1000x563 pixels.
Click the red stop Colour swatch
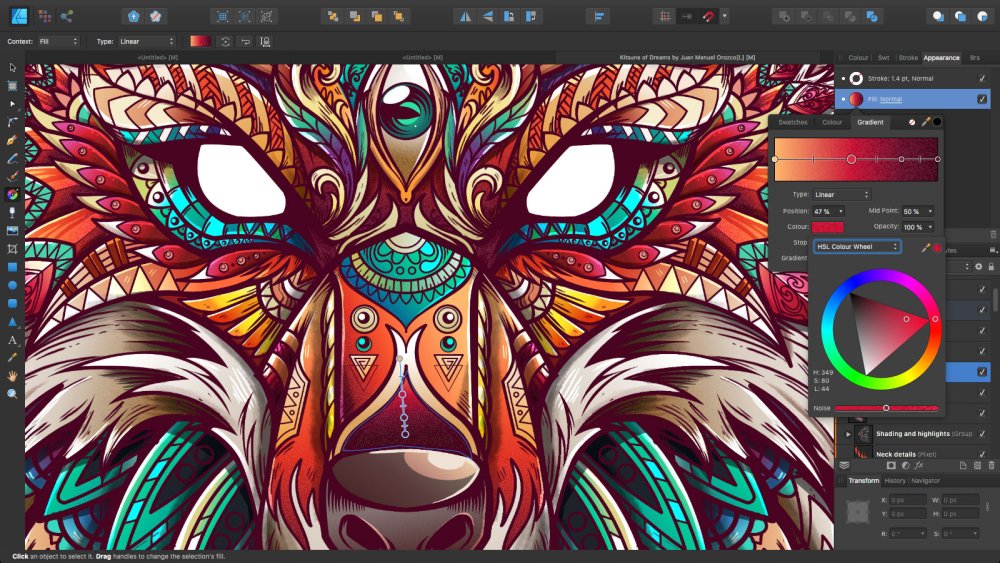pos(828,227)
